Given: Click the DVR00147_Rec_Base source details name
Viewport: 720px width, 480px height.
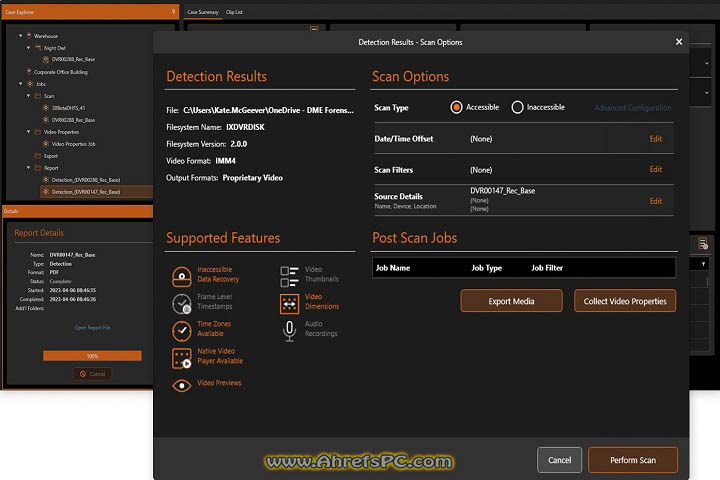Looking at the screenshot, I should [502, 191].
